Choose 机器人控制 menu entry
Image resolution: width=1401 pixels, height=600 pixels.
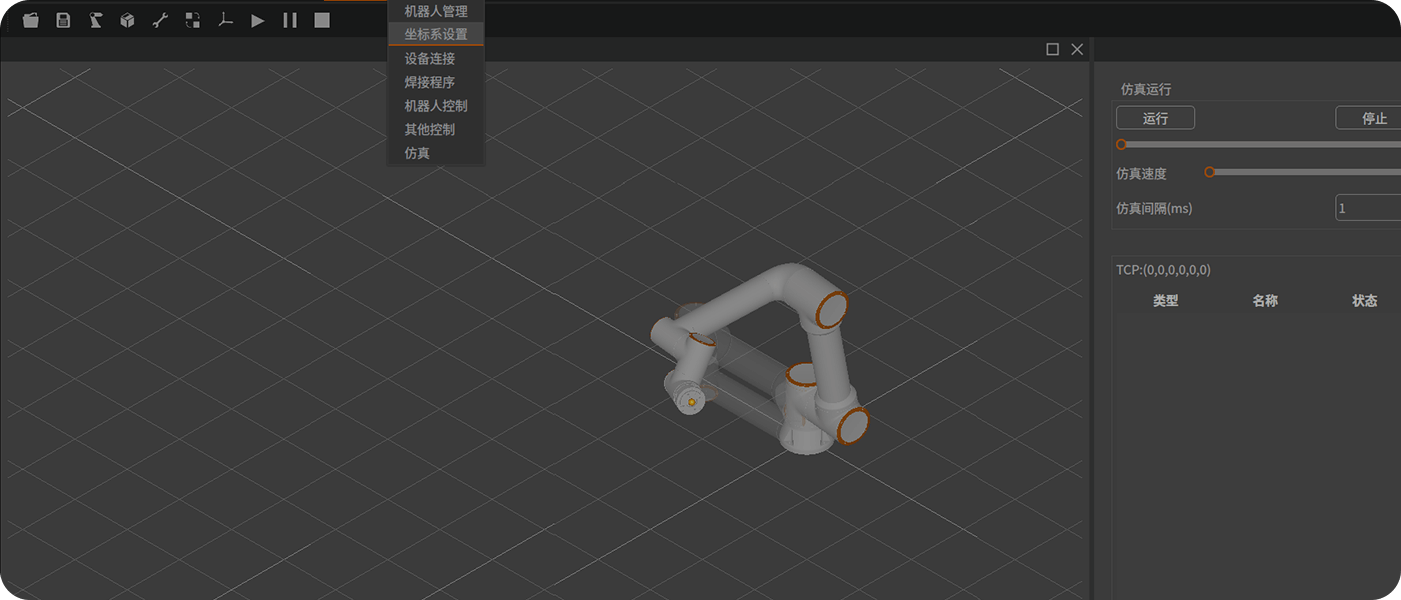click(435, 106)
